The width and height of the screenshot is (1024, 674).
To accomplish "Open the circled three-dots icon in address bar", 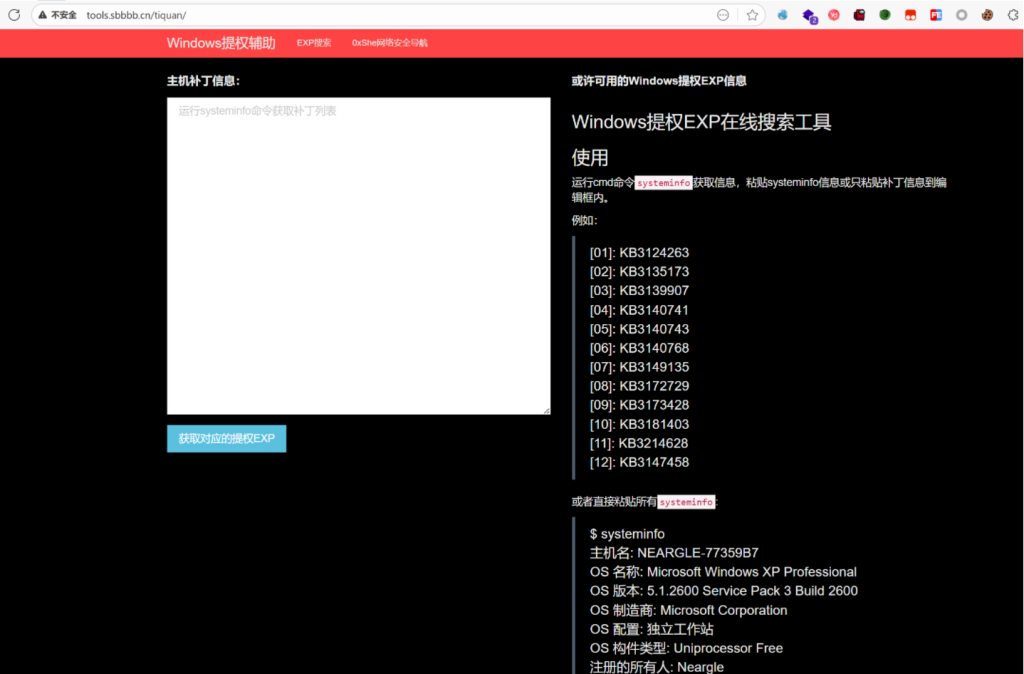I will pos(723,15).
